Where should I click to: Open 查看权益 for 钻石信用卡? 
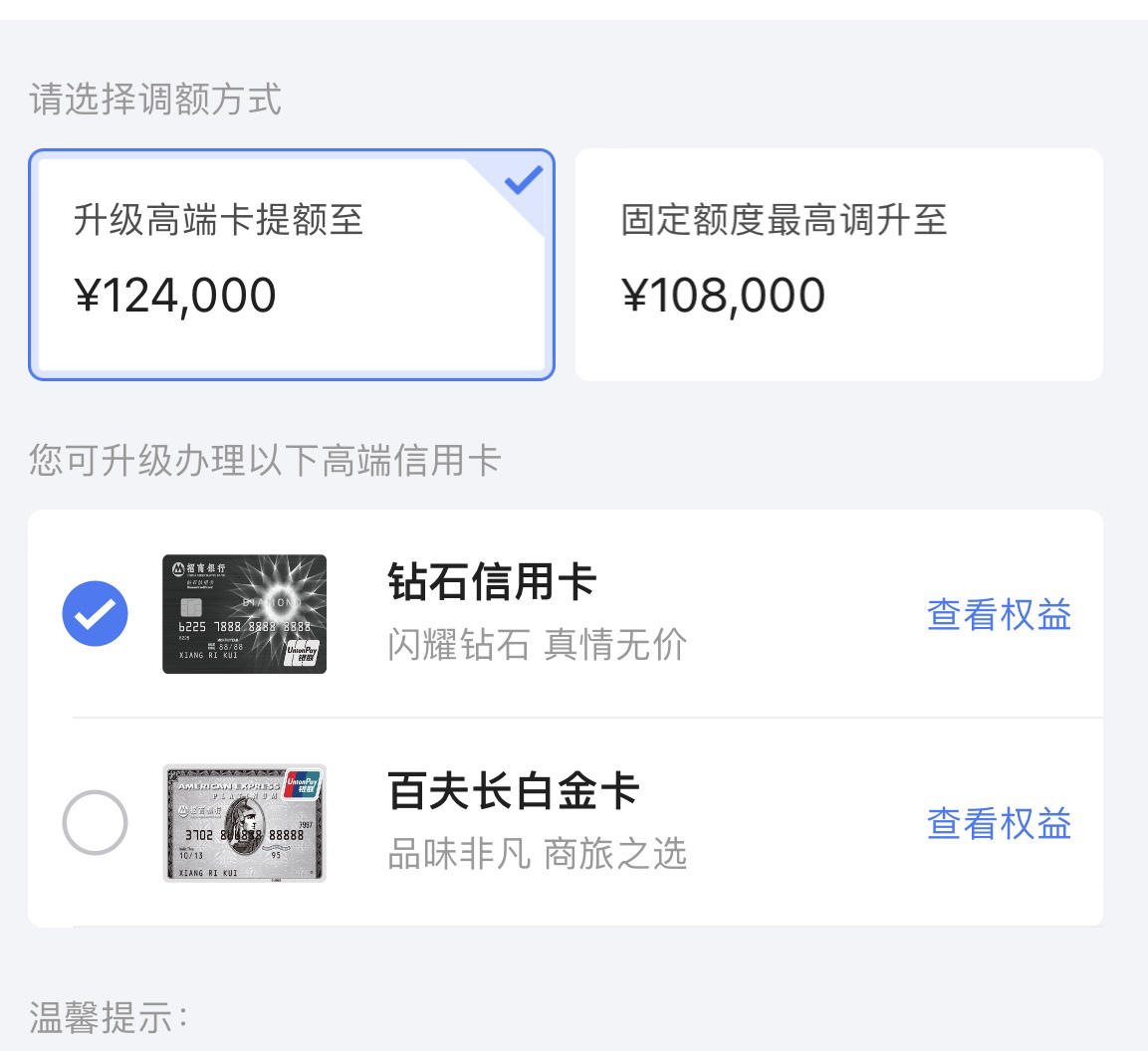coord(999,615)
